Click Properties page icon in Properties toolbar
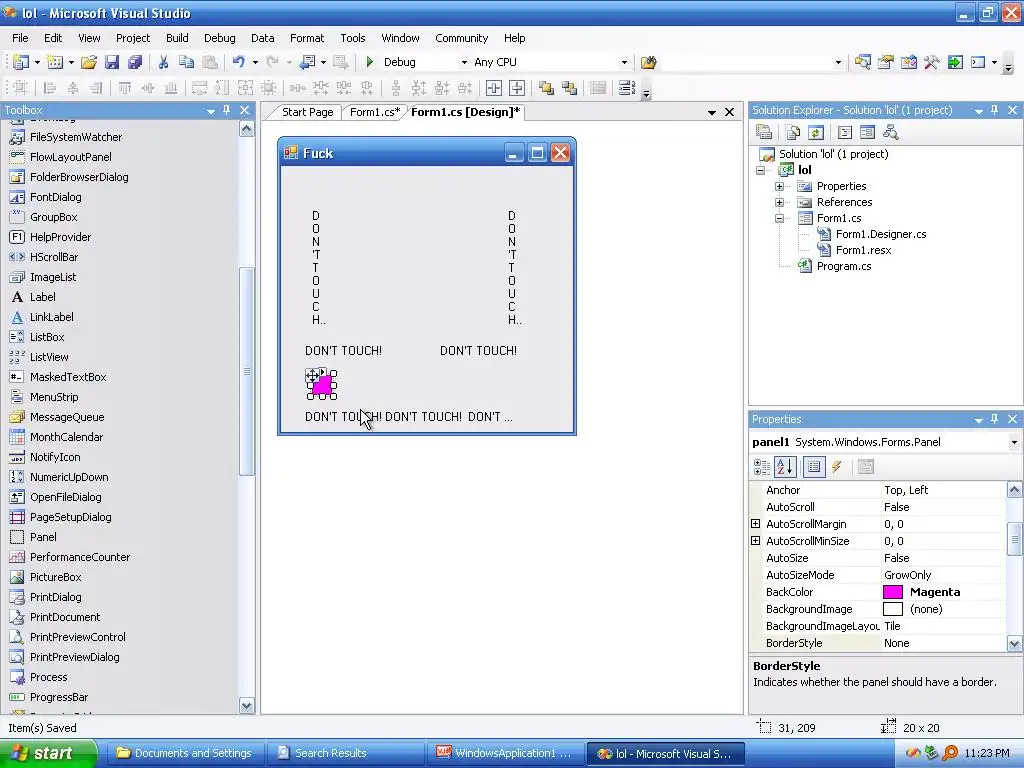 (865, 466)
